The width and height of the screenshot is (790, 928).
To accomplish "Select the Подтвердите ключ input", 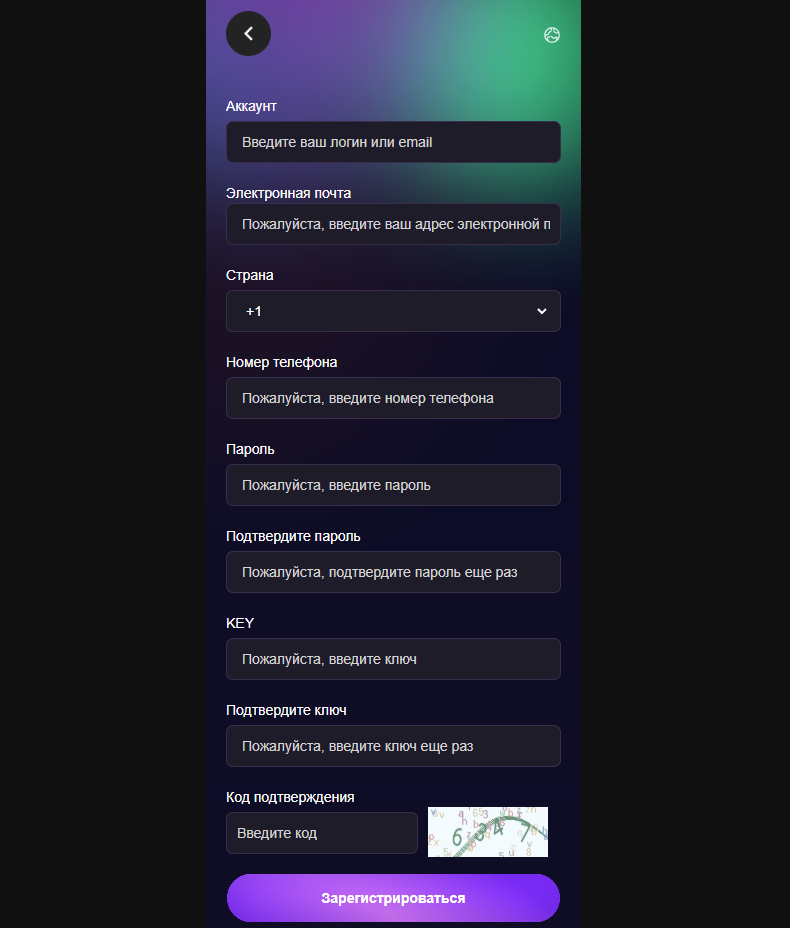I will pyautogui.click(x=393, y=746).
